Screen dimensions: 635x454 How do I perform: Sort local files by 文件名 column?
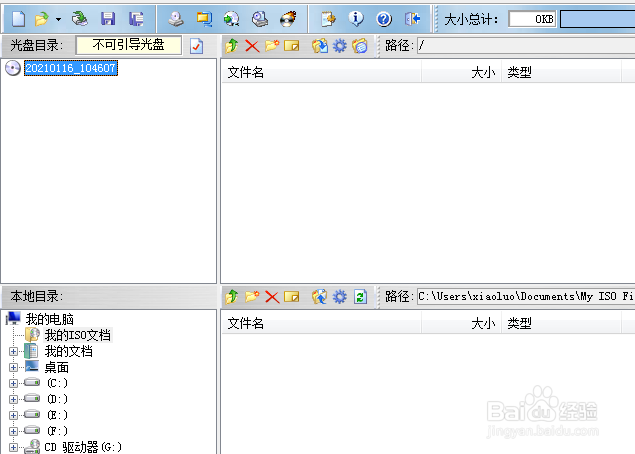tap(322, 323)
